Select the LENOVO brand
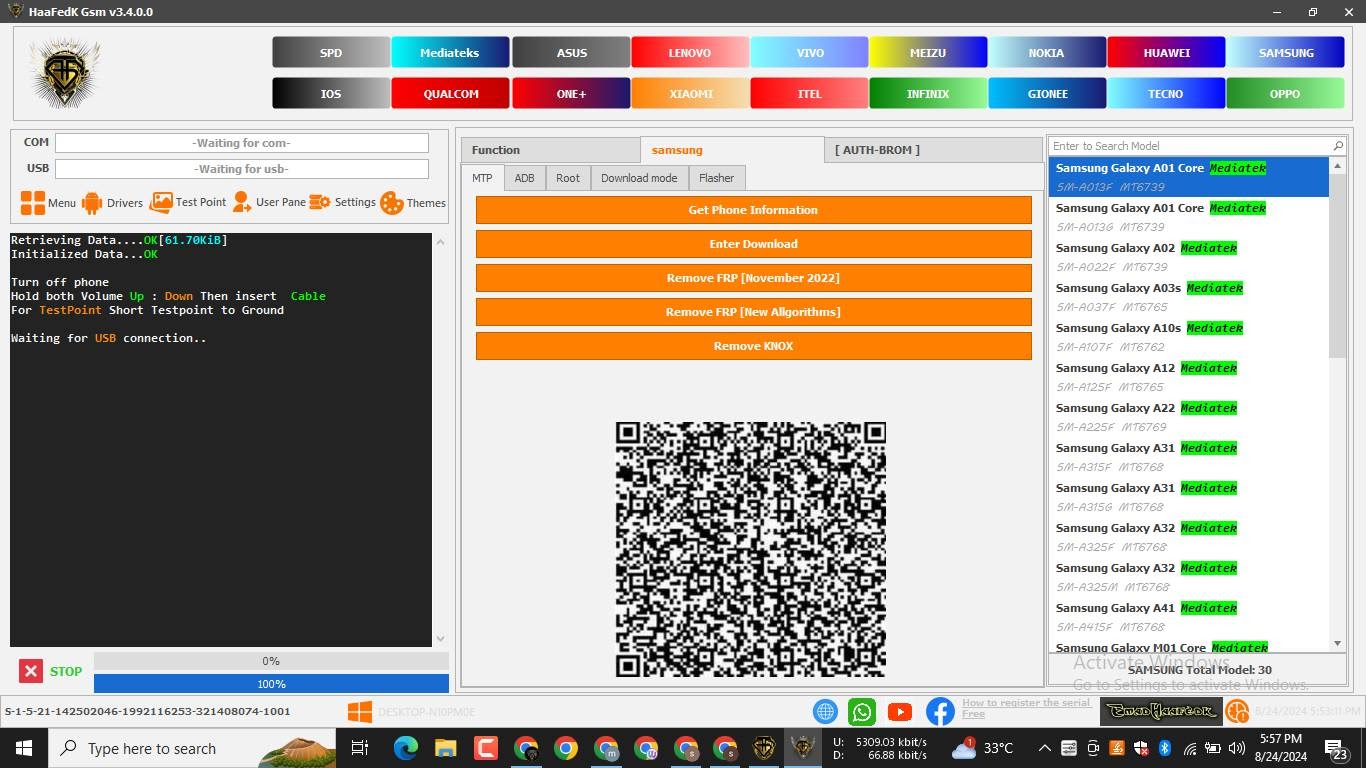Viewport: 1366px width, 768px height. [x=690, y=52]
